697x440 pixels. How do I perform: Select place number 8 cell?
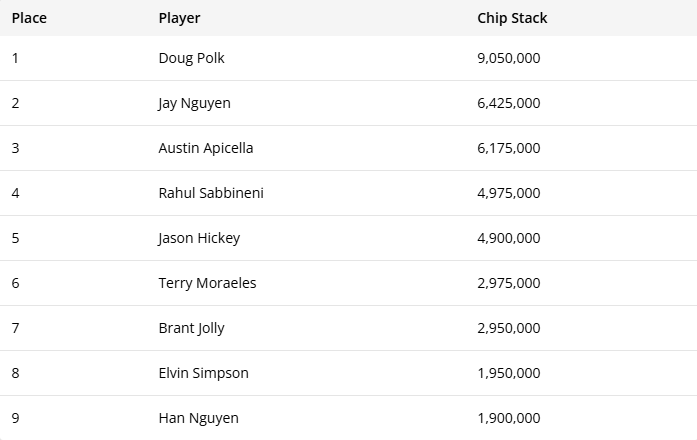click(16, 373)
